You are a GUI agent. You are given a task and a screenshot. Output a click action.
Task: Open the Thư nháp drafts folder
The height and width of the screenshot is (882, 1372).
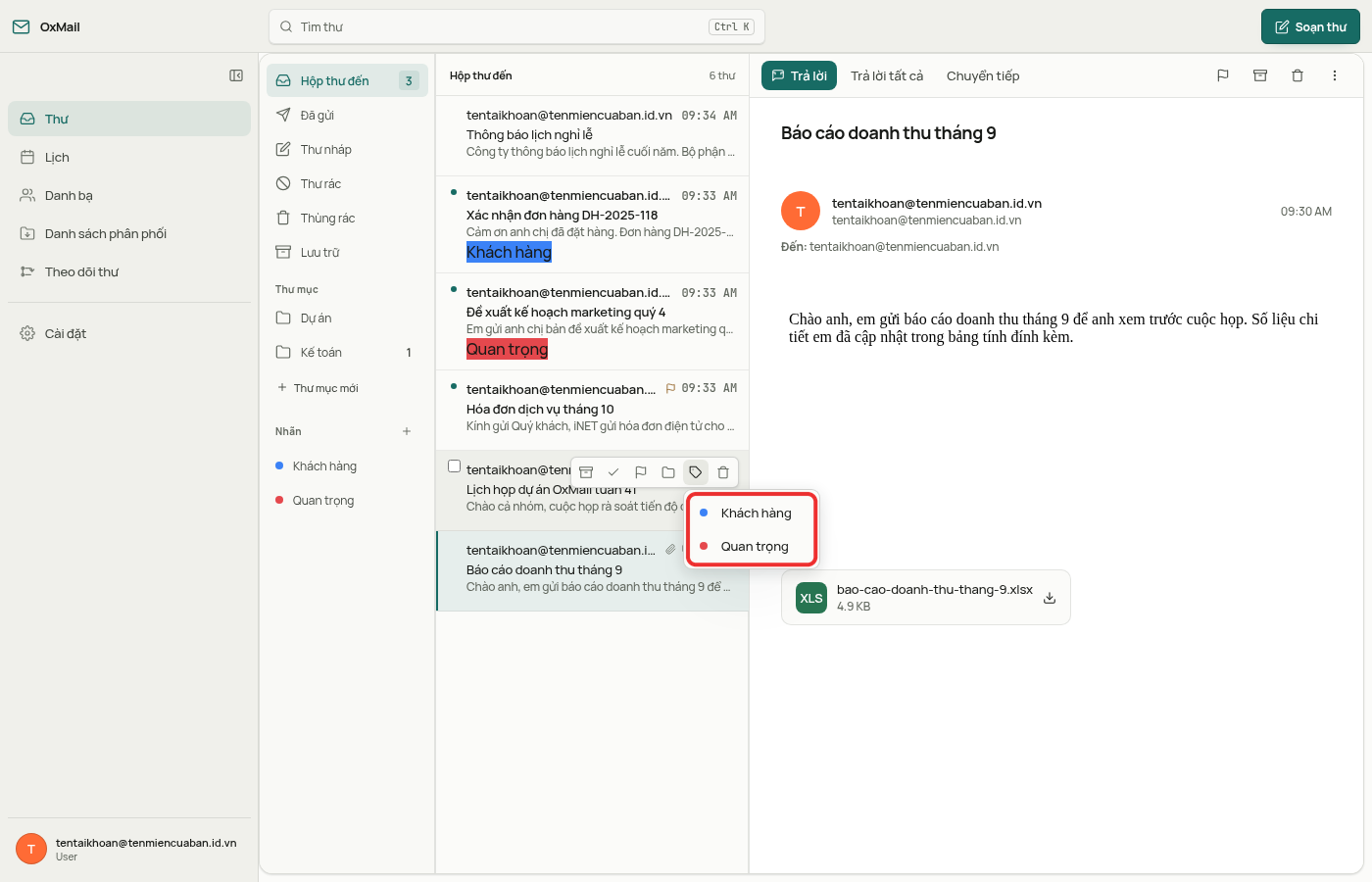[347, 150]
